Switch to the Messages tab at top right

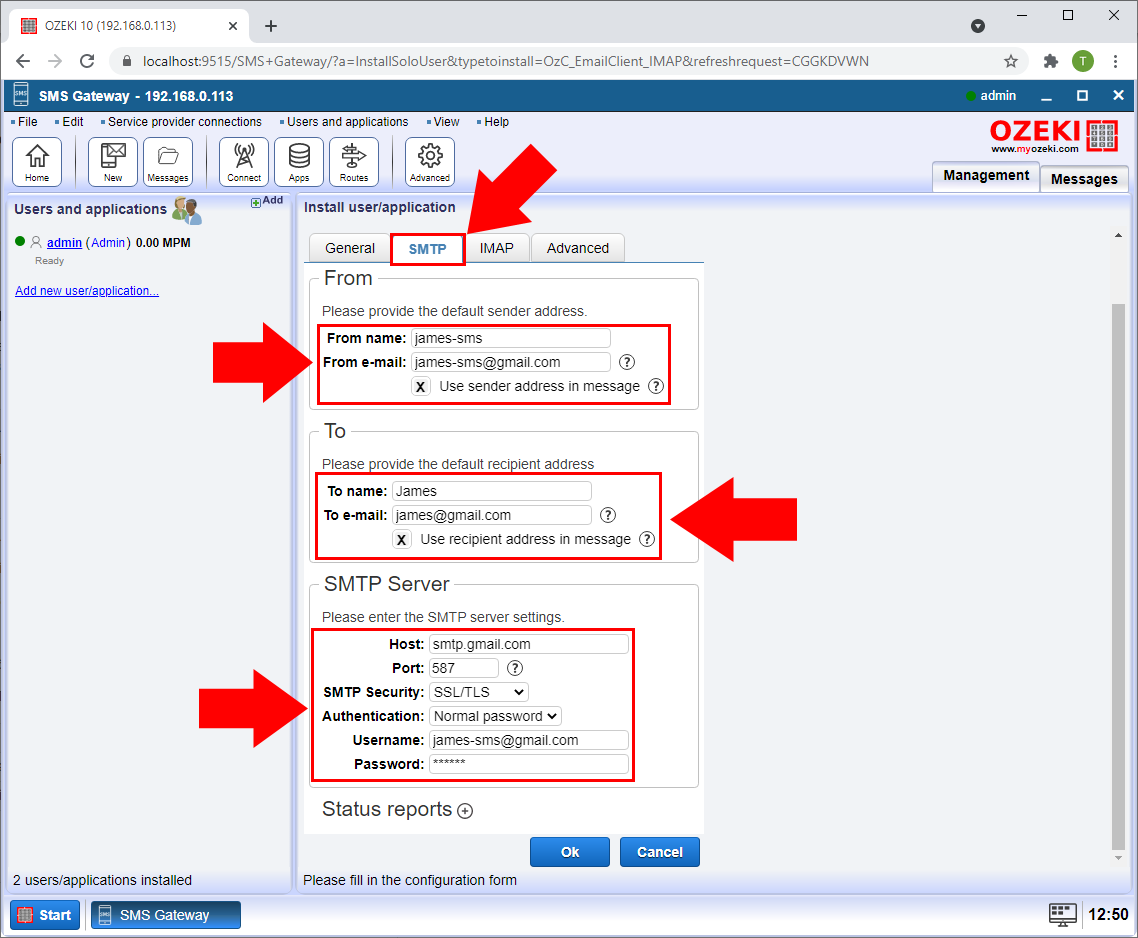1084,179
